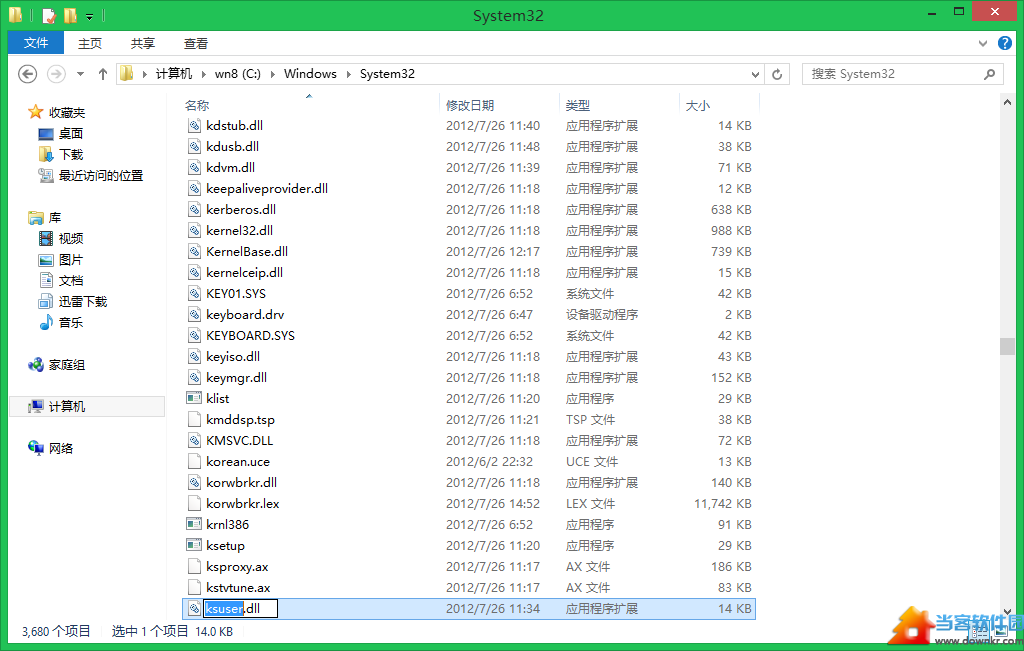Select 计算机 in the address breadcrumb
1024x651 pixels.
(174, 74)
